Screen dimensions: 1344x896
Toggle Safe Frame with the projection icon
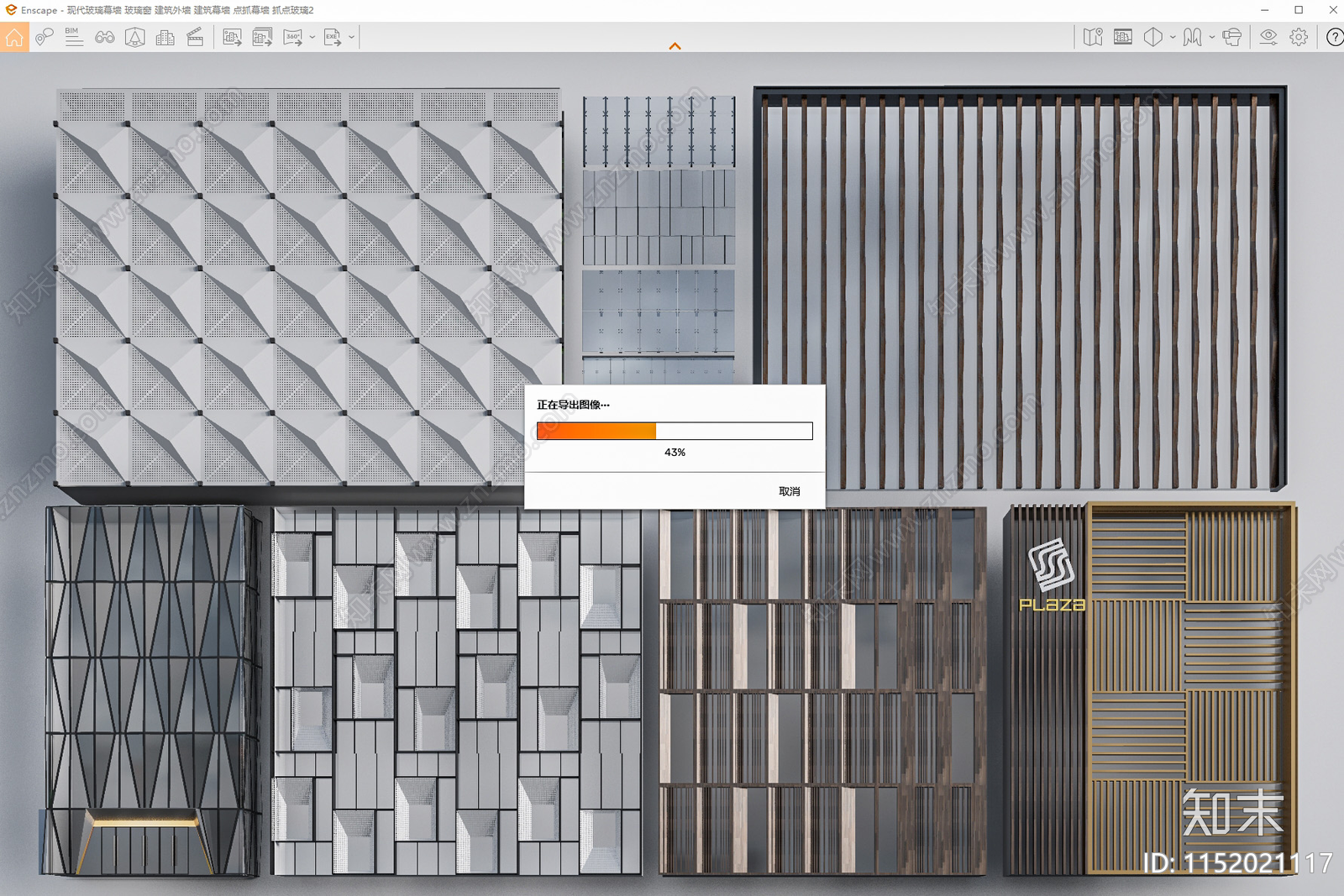135,37
